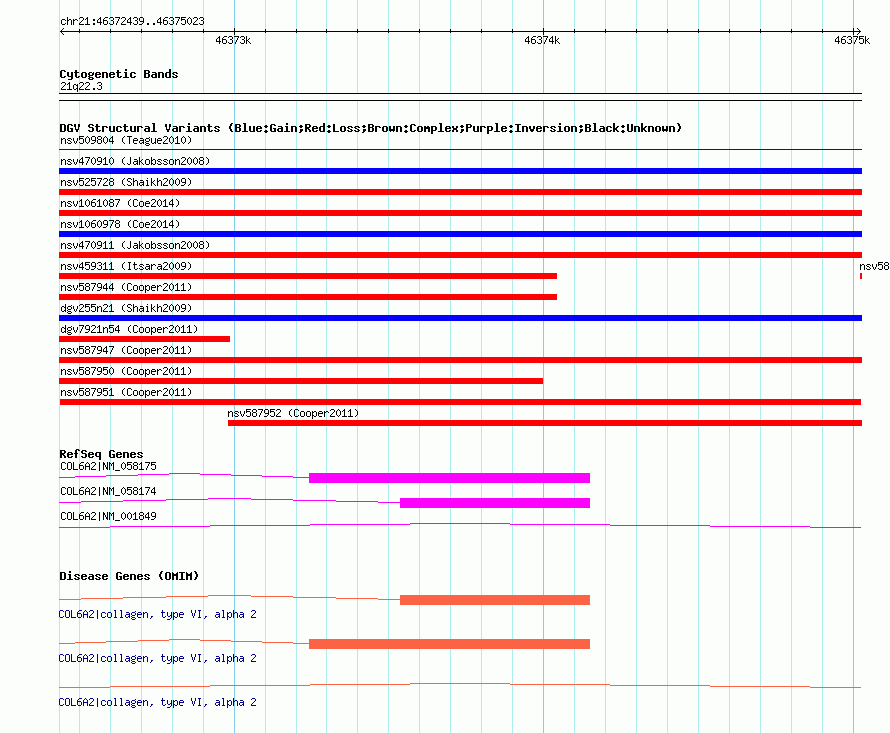The width and height of the screenshot is (890, 733).
Task: Select the Disease Genes (OMIM) track title
Action: 129,576
